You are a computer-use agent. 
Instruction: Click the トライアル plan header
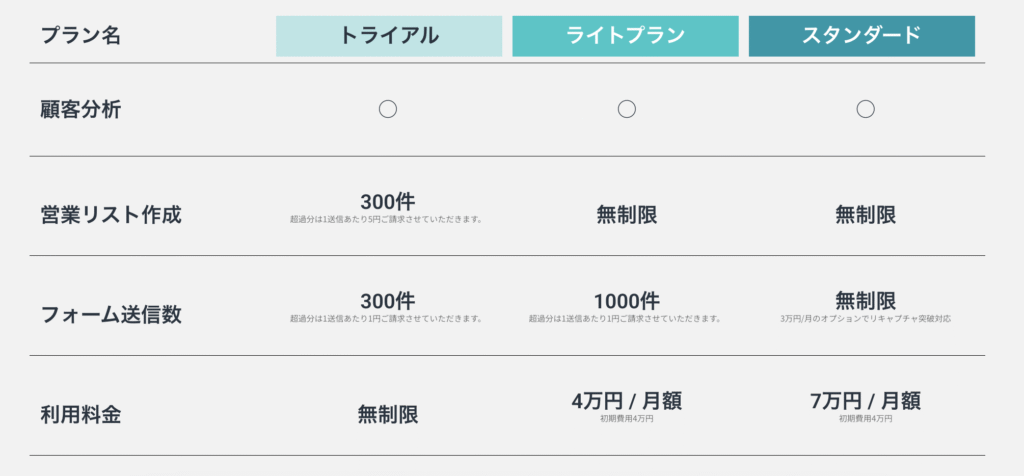(x=389, y=36)
